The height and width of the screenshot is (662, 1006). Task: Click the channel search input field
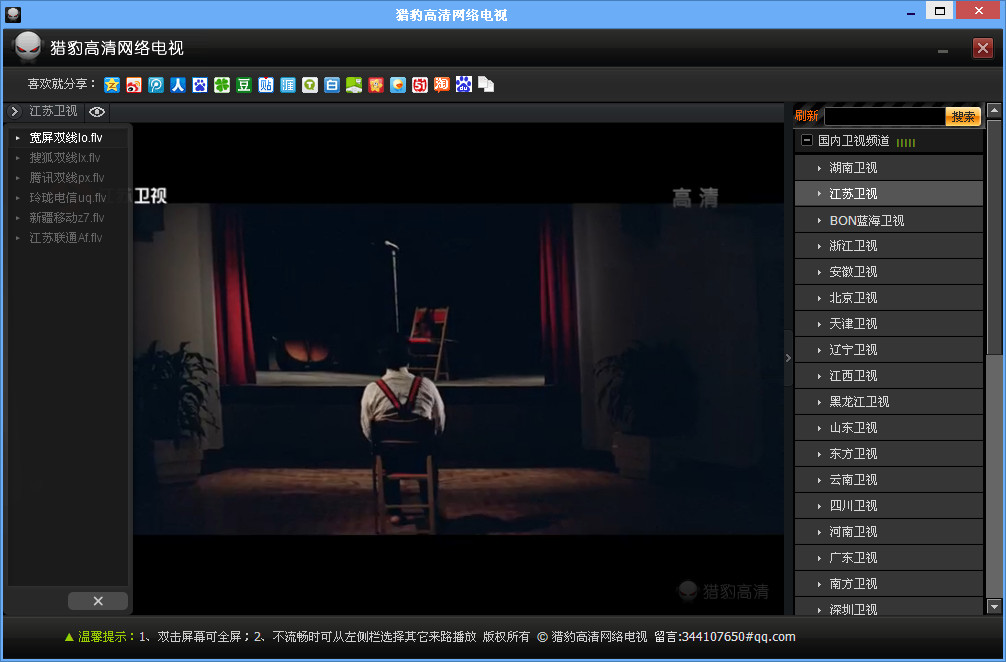pyautogui.click(x=883, y=116)
